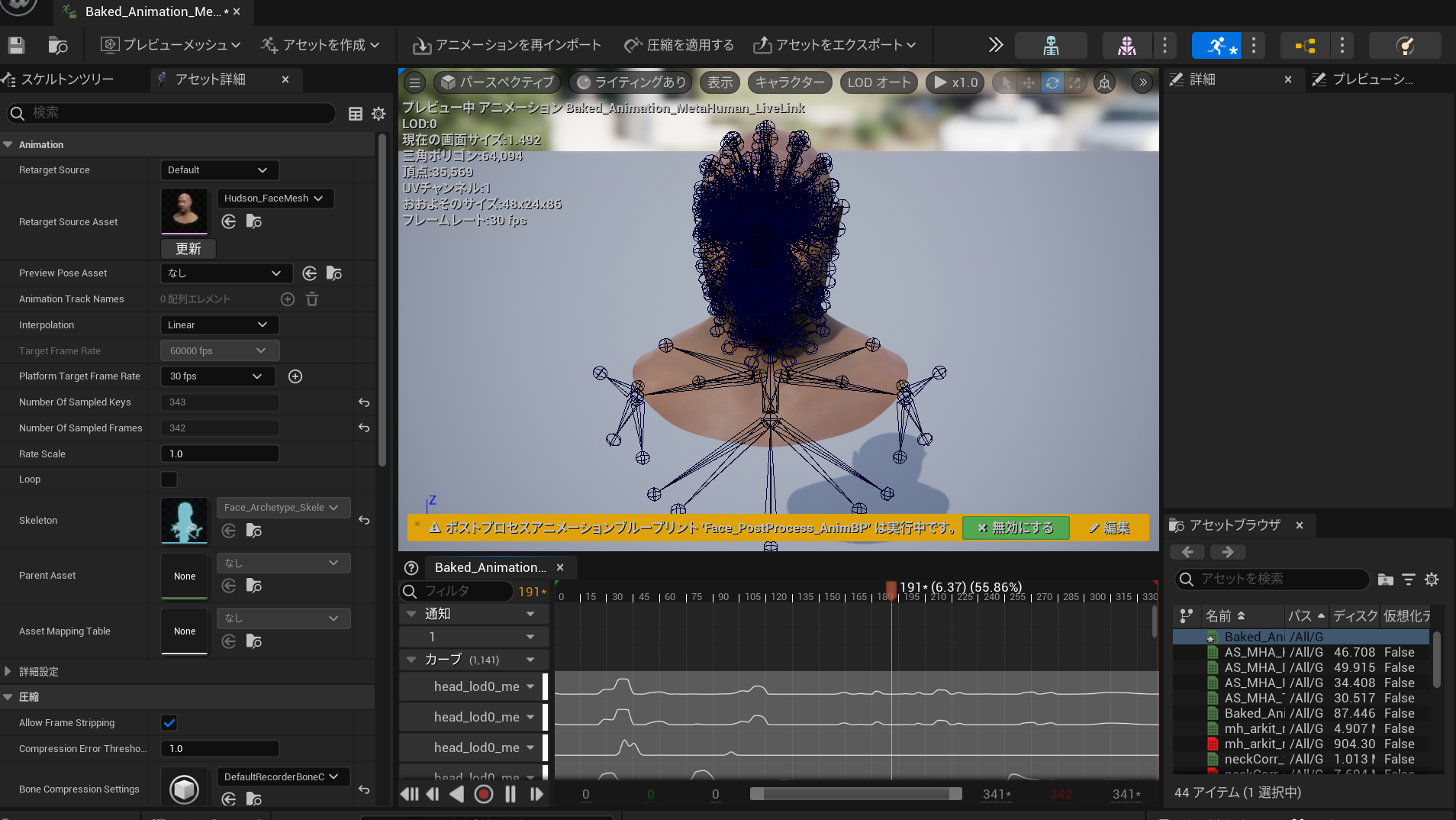
Task: Open the Interpolation Linear dropdown
Action: (219, 325)
